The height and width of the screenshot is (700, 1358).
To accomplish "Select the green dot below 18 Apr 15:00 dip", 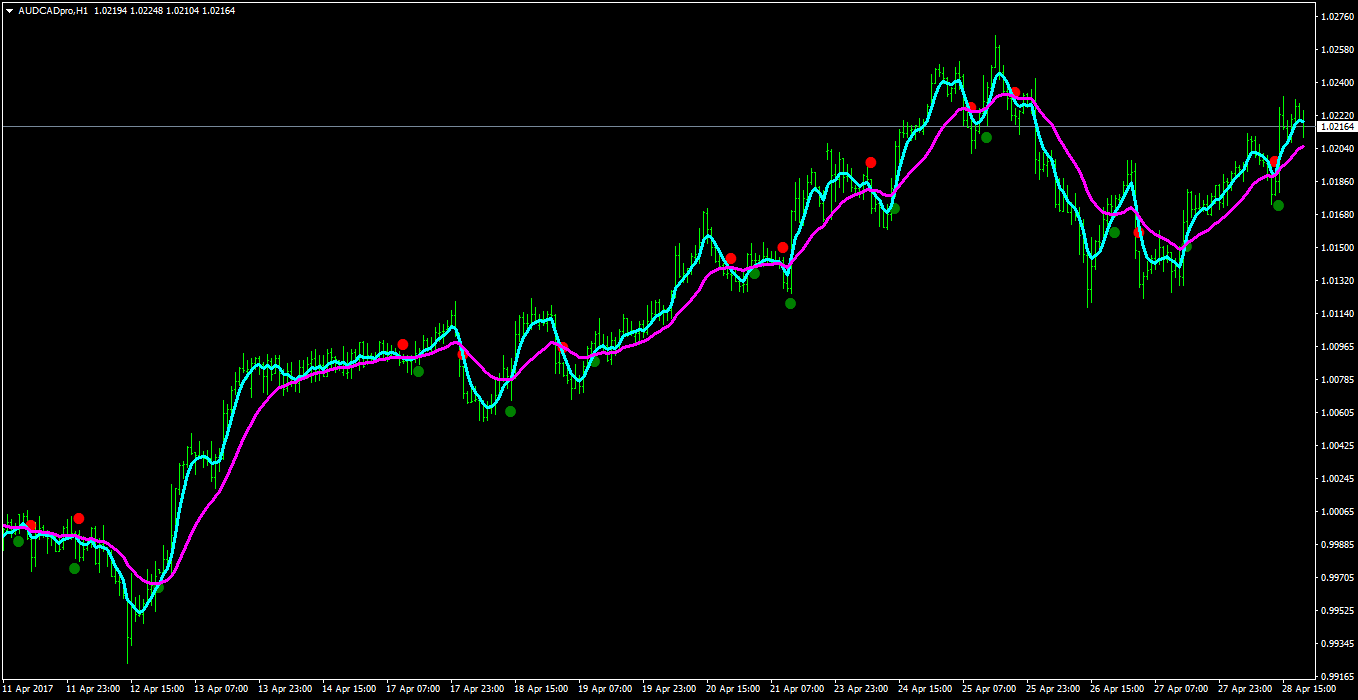I will [x=510, y=411].
